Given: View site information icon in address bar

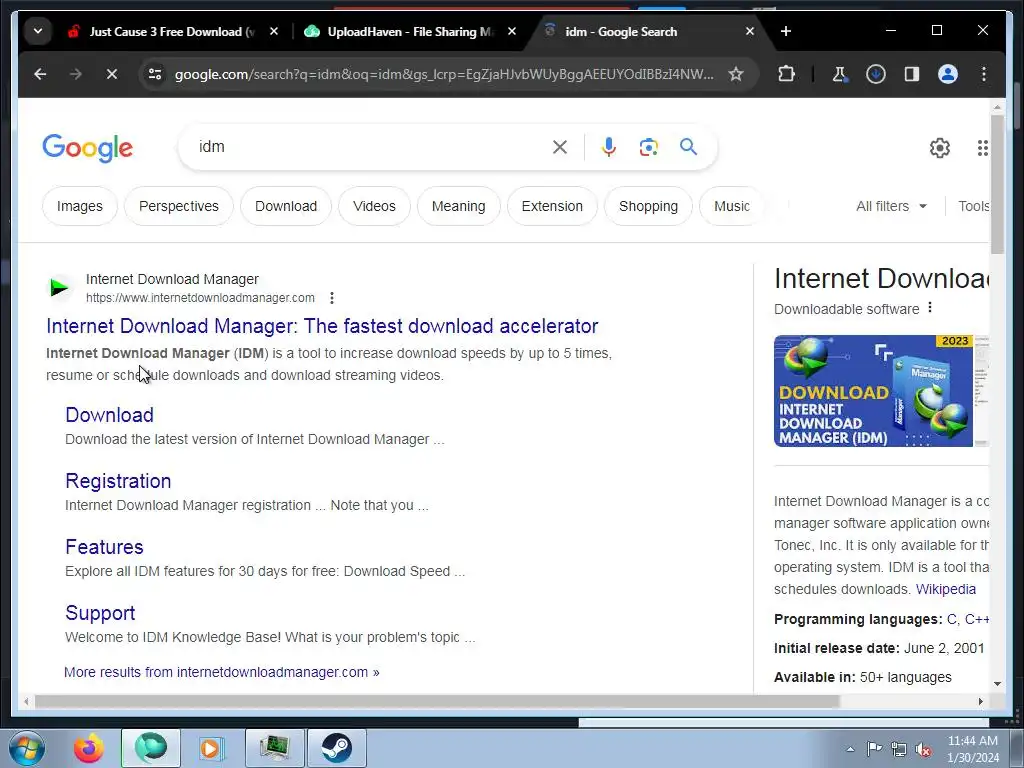Looking at the screenshot, I should click(x=155, y=74).
